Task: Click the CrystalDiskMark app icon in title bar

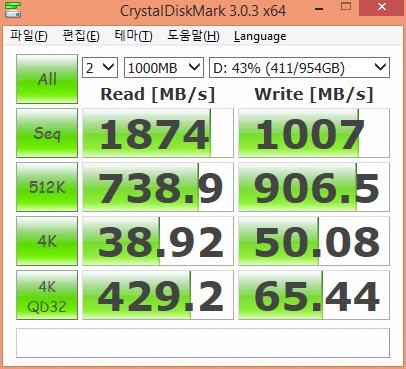Action: (13, 10)
